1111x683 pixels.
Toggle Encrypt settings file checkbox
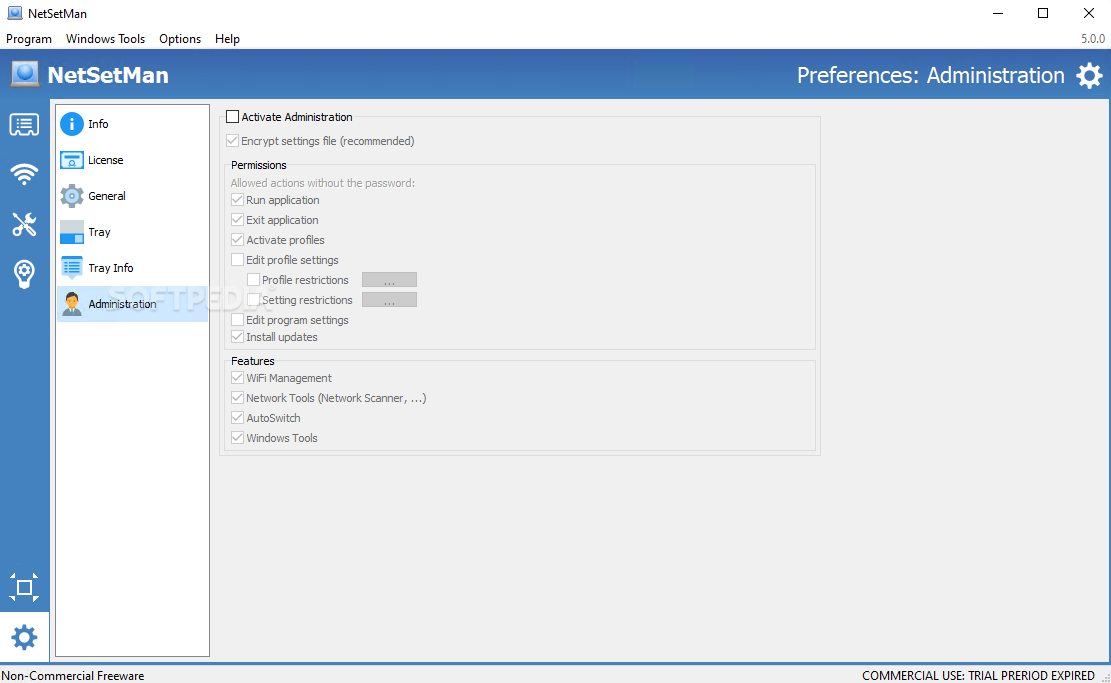pyautogui.click(x=232, y=141)
